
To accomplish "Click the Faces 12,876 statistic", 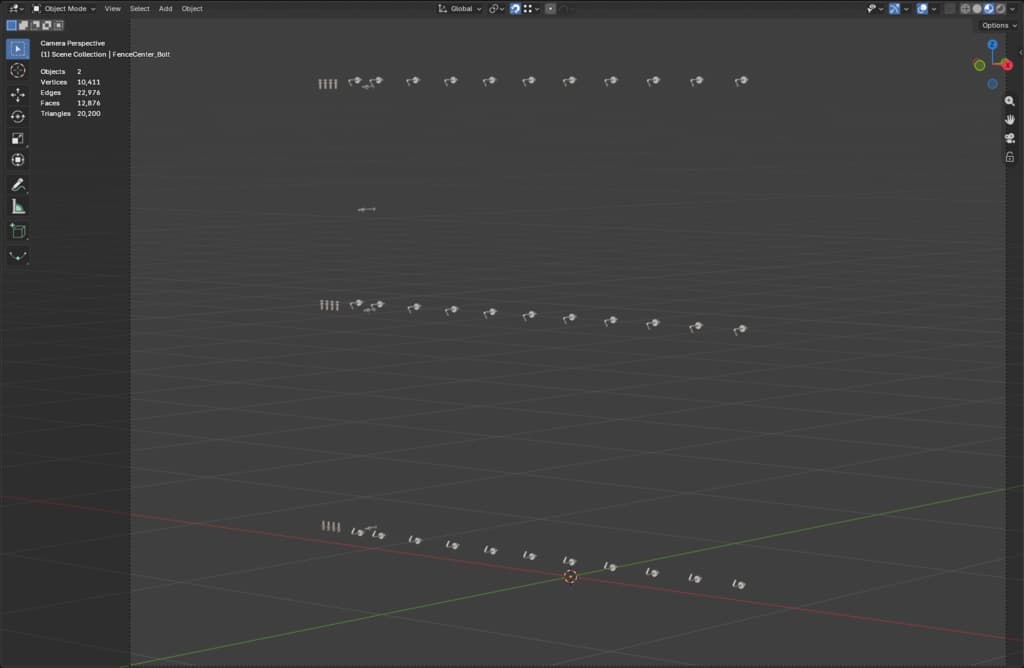I will tap(70, 103).
